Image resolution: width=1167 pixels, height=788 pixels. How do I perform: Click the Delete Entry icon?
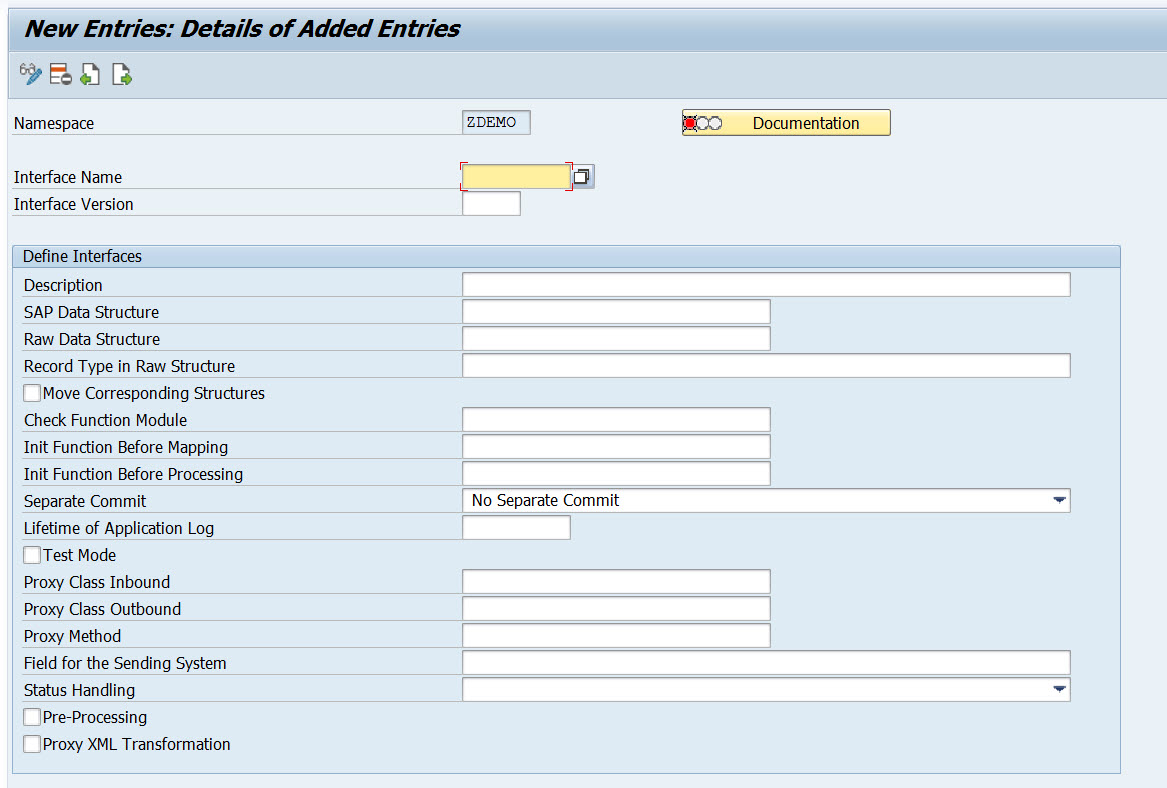pos(59,74)
